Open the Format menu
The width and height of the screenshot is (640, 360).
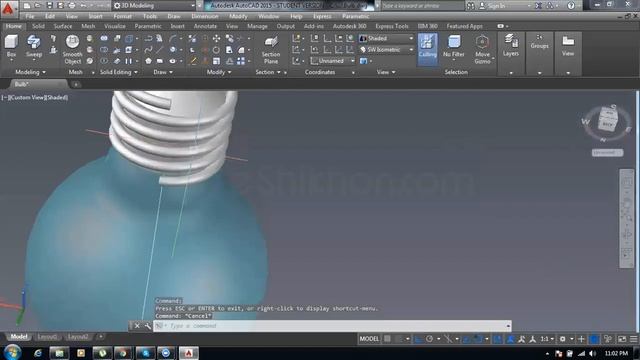coord(122,16)
